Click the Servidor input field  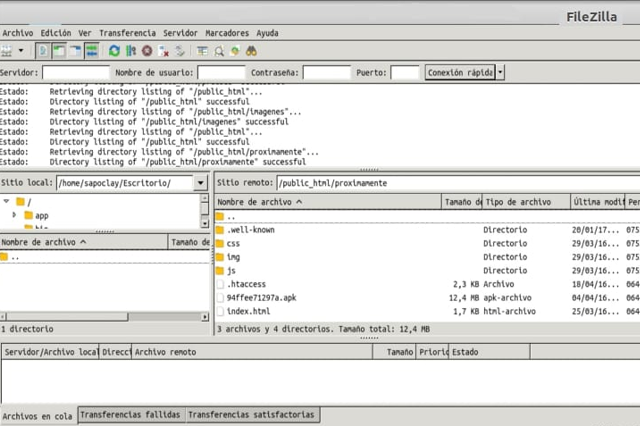click(x=76, y=73)
